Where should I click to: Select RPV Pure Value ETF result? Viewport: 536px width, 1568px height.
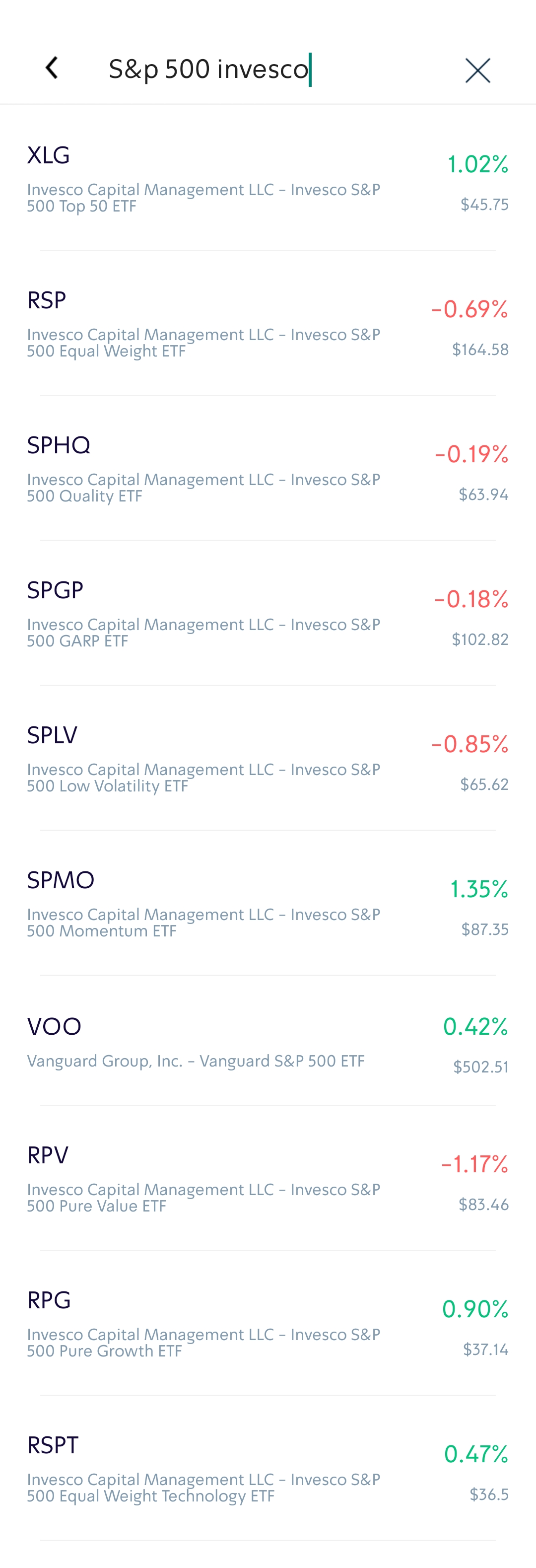203,1178
